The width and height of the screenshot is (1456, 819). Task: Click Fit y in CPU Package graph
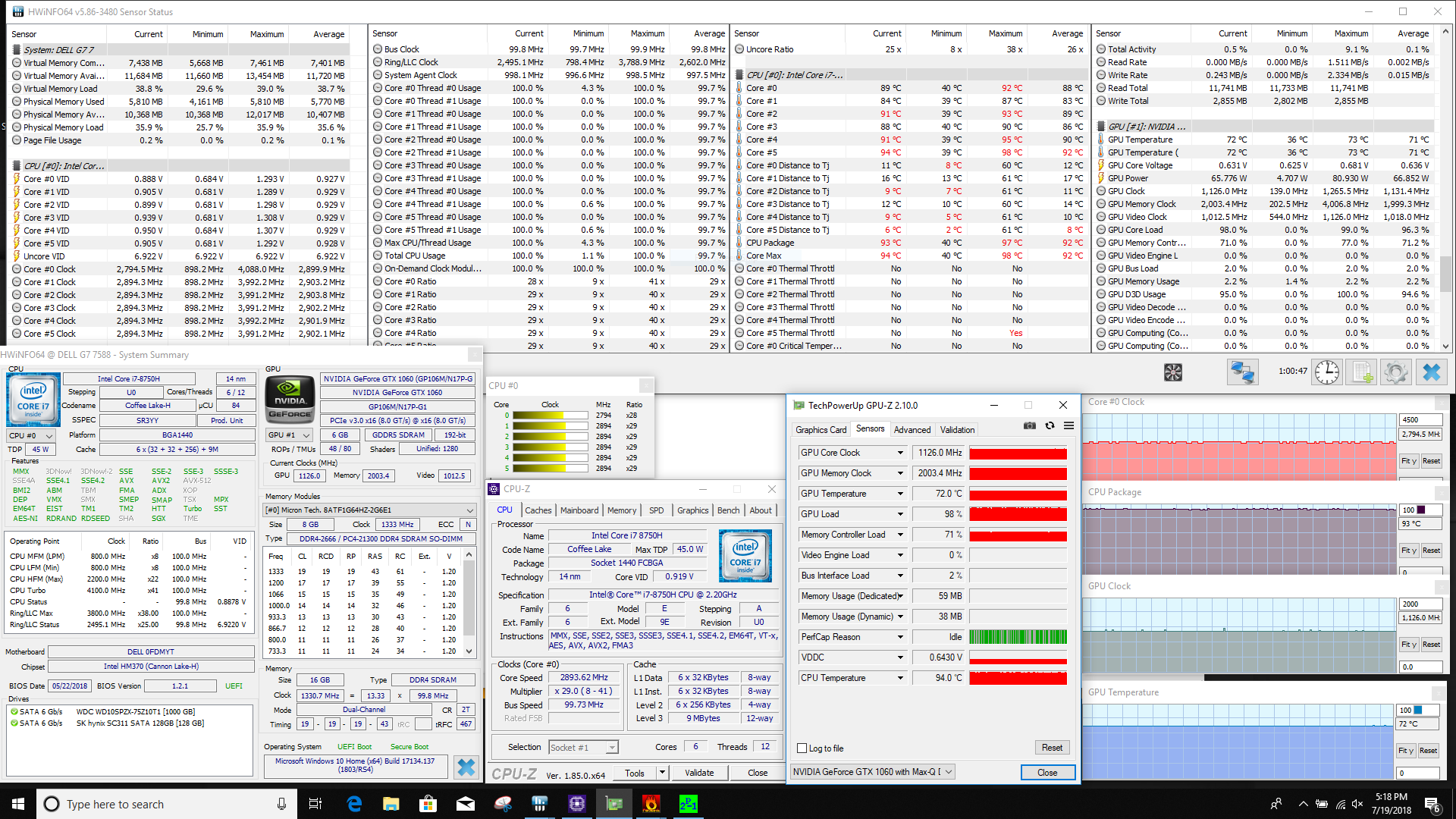1408,551
